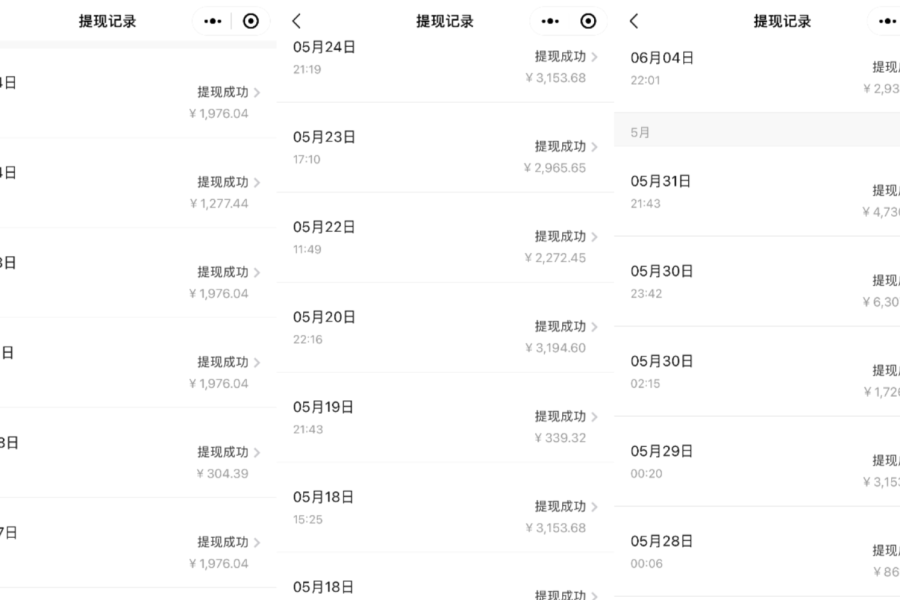Open the 05月22日 11:49 withdrawal record

pyautogui.click(x=445, y=237)
